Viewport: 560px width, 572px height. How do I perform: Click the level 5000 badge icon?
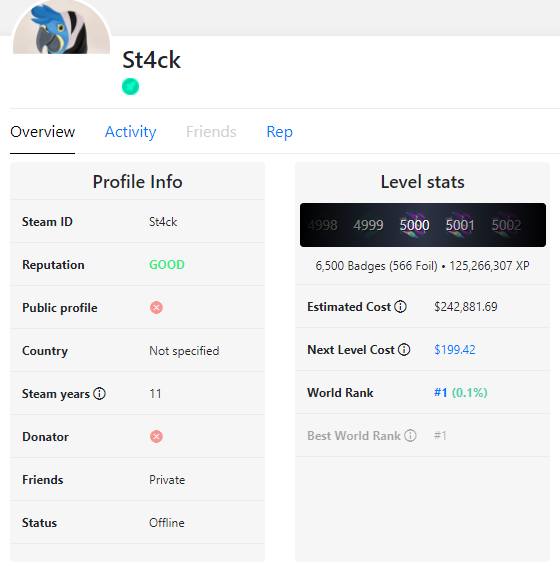[x=414, y=225]
